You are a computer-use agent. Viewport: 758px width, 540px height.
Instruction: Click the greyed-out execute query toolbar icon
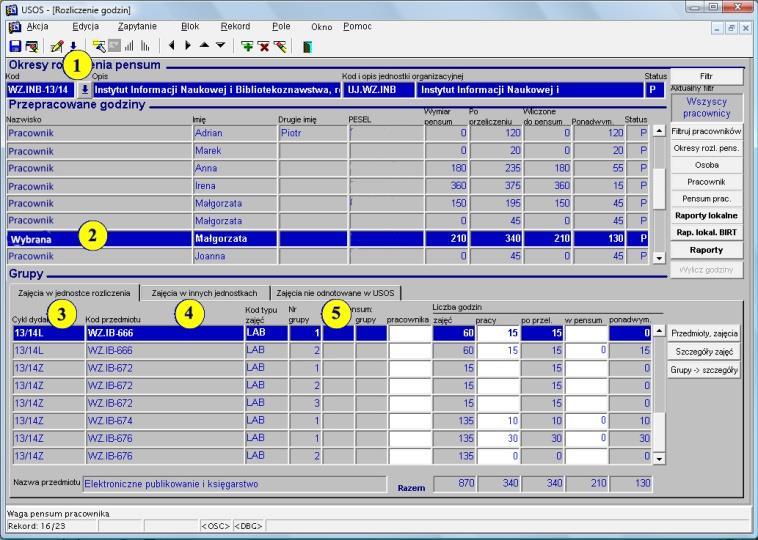coord(114,46)
